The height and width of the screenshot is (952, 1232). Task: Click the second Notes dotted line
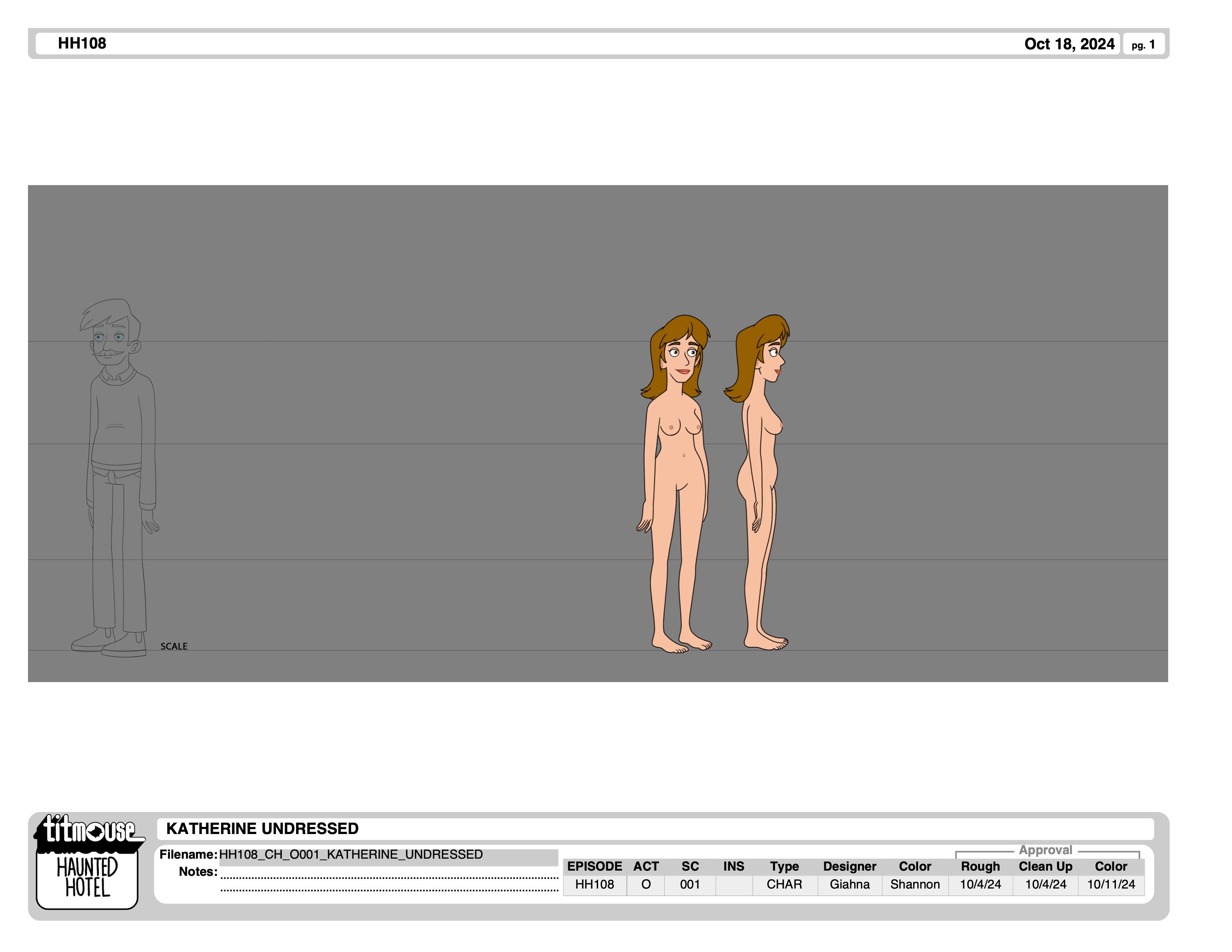(x=389, y=890)
